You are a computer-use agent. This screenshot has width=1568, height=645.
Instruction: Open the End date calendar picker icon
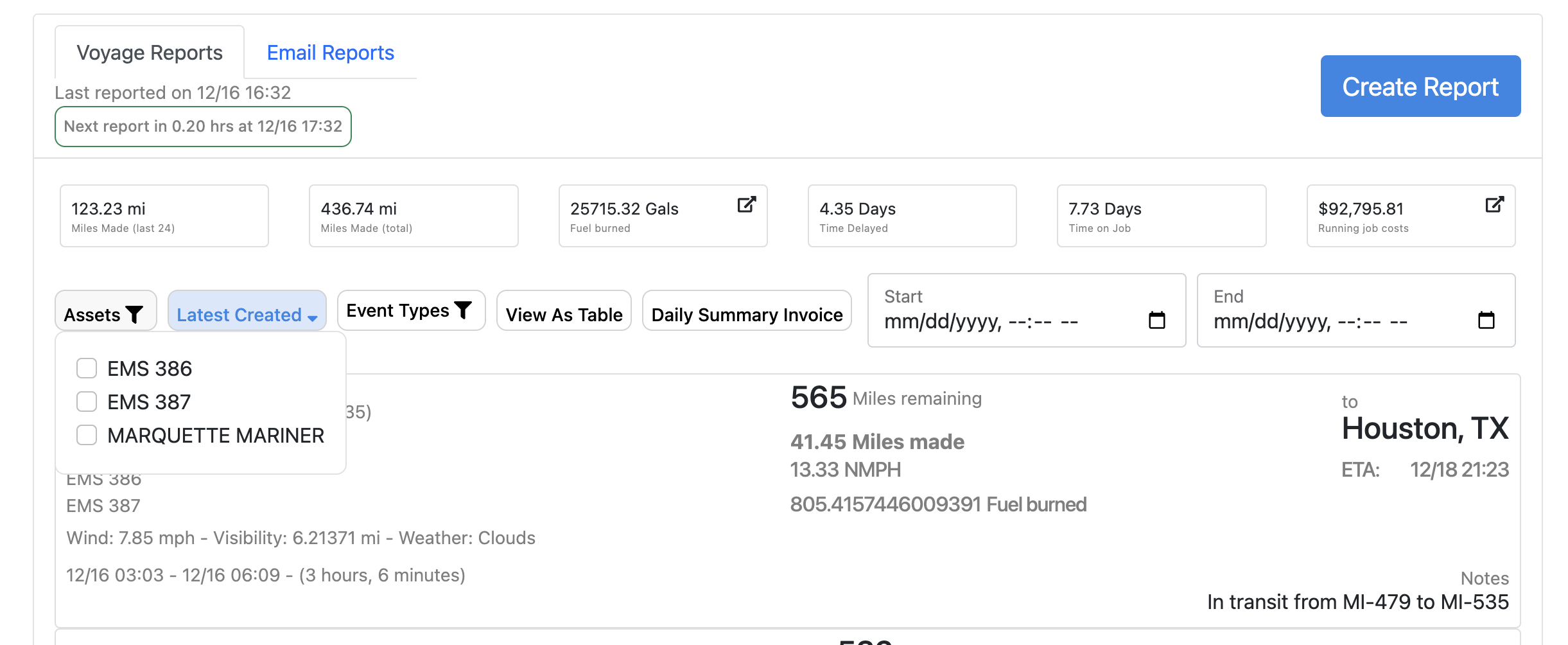point(1486,320)
